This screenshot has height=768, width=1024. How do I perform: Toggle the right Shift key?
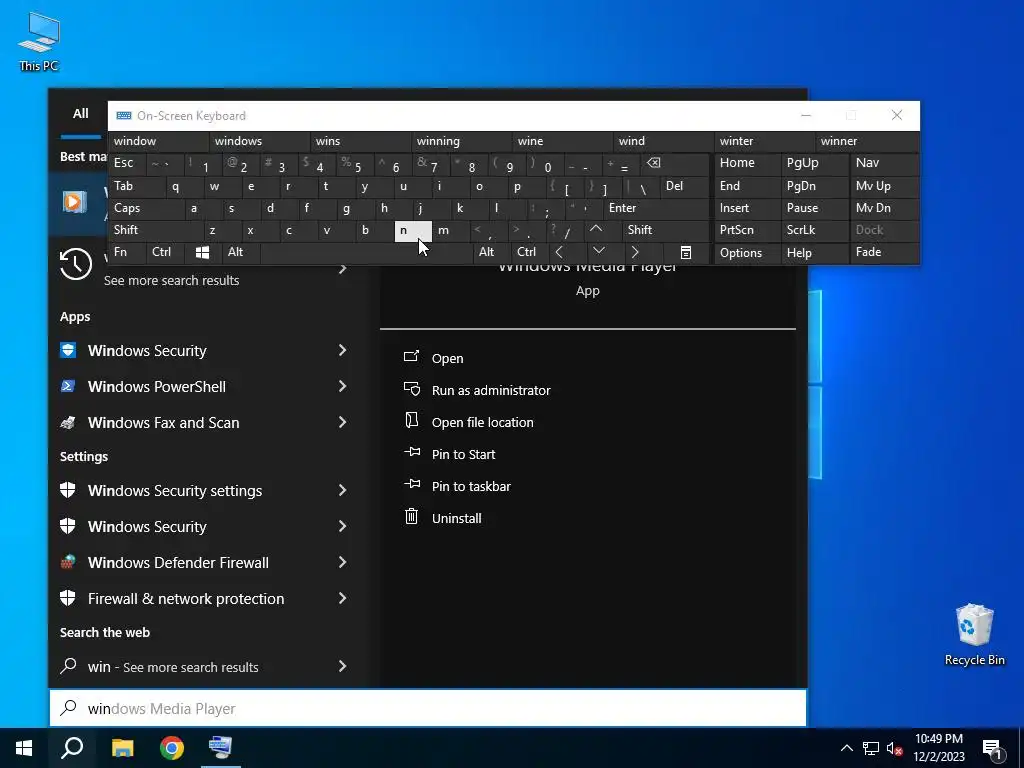[665, 230]
